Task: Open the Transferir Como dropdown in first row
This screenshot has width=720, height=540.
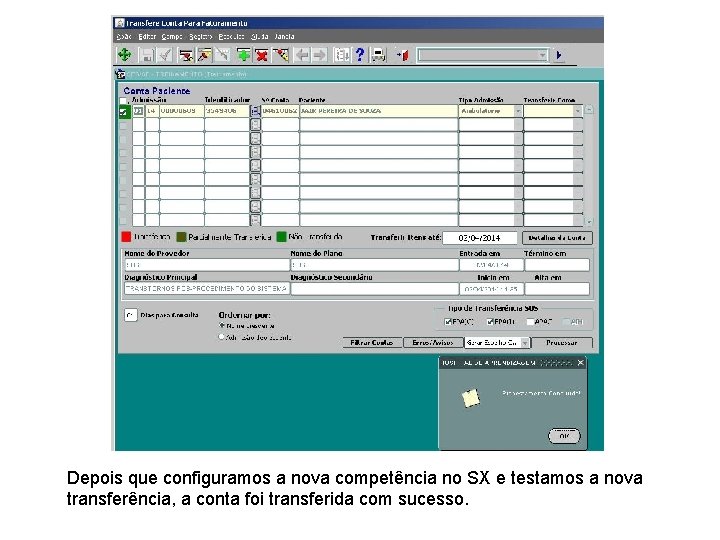Action: 578,111
